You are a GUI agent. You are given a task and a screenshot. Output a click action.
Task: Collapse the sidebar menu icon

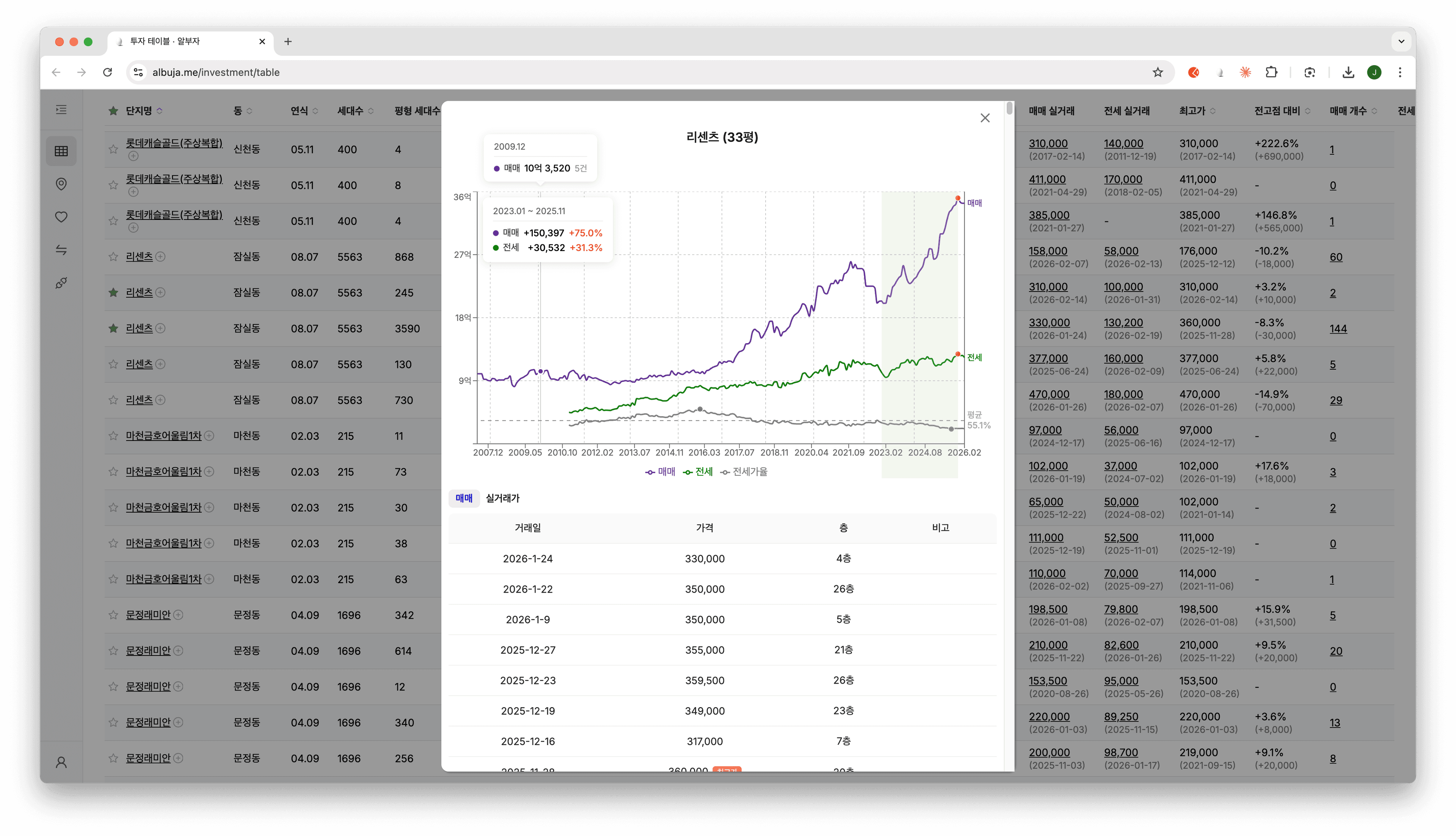pos(61,110)
